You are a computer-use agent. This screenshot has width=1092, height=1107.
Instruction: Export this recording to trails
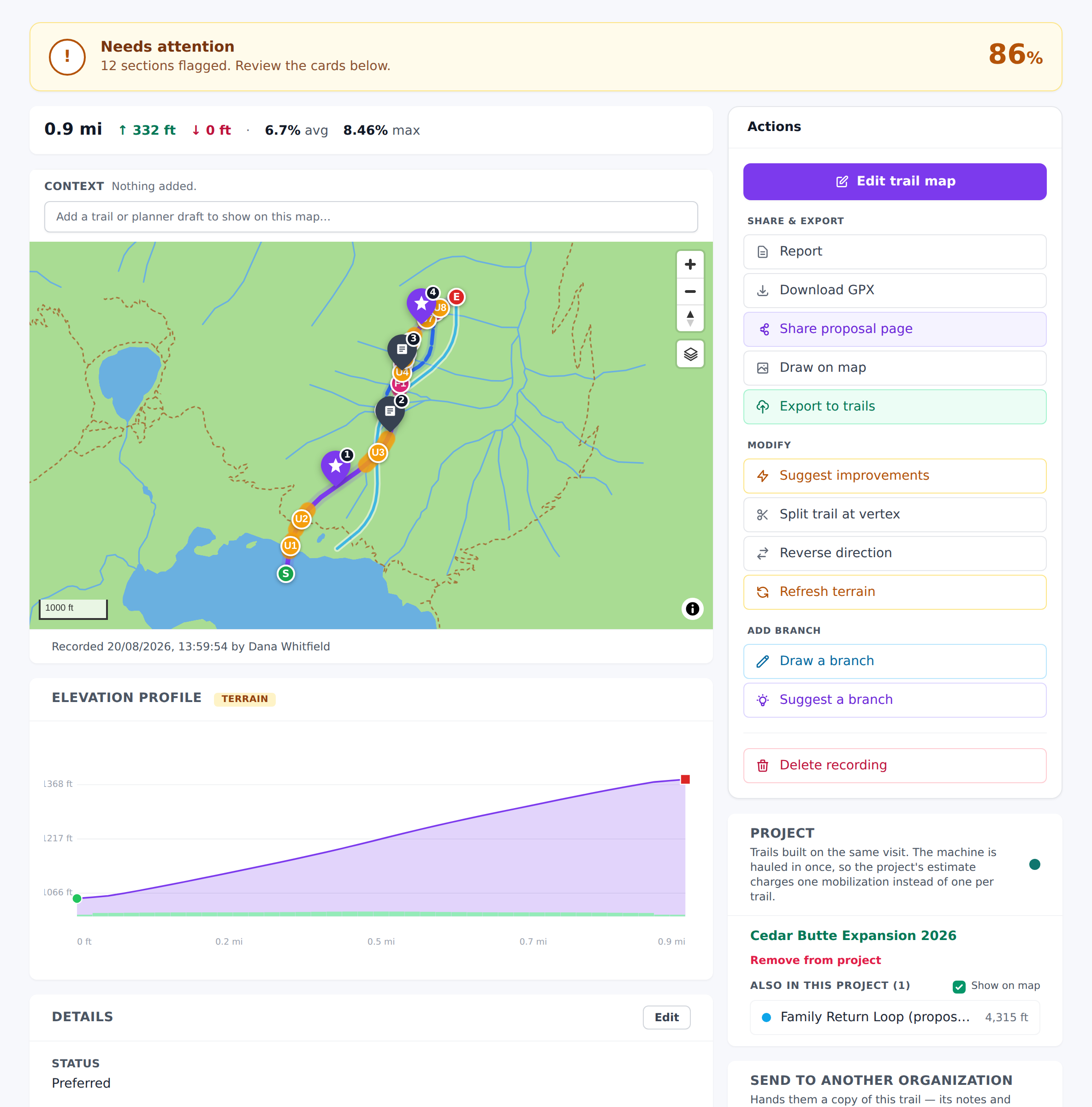tap(894, 407)
